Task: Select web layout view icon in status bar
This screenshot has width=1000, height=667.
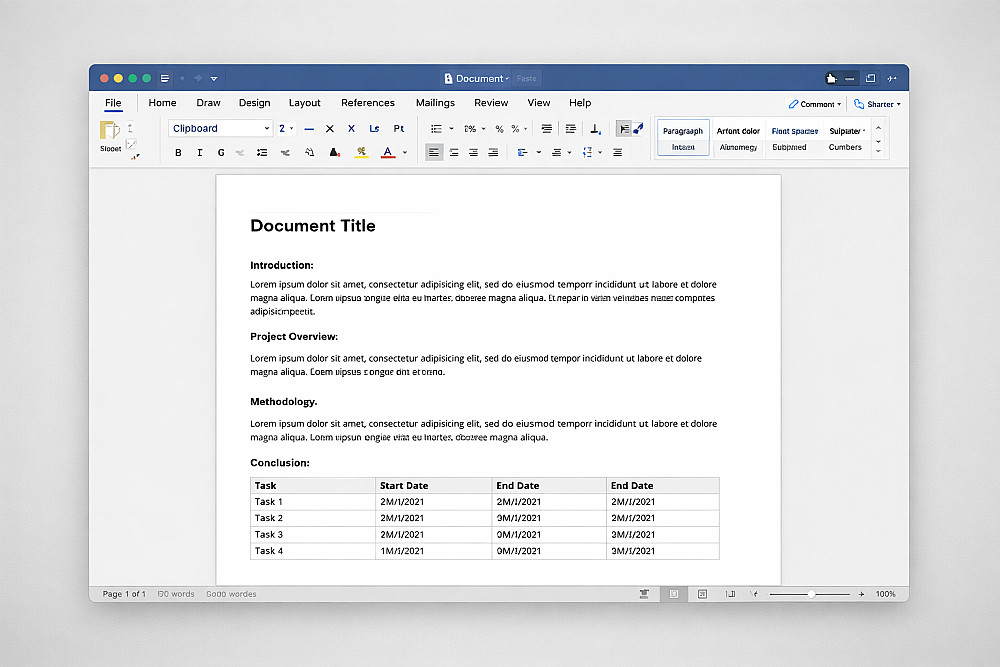Action: [702, 594]
